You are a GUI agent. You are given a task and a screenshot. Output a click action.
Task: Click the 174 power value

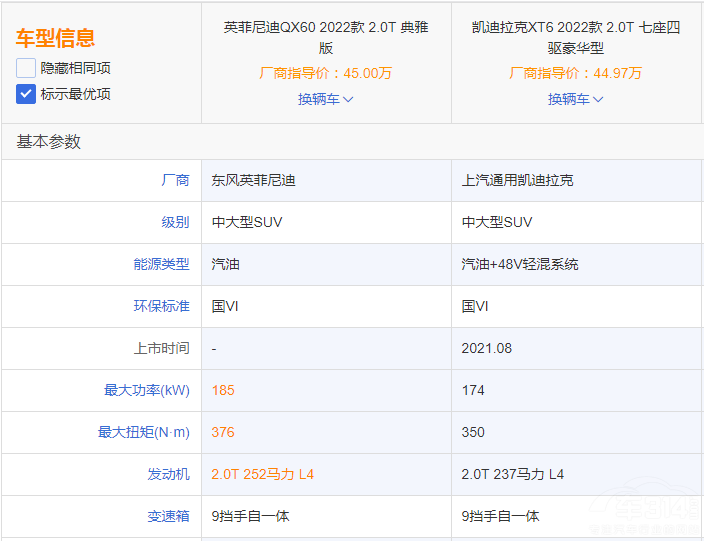pyautogui.click(x=473, y=390)
